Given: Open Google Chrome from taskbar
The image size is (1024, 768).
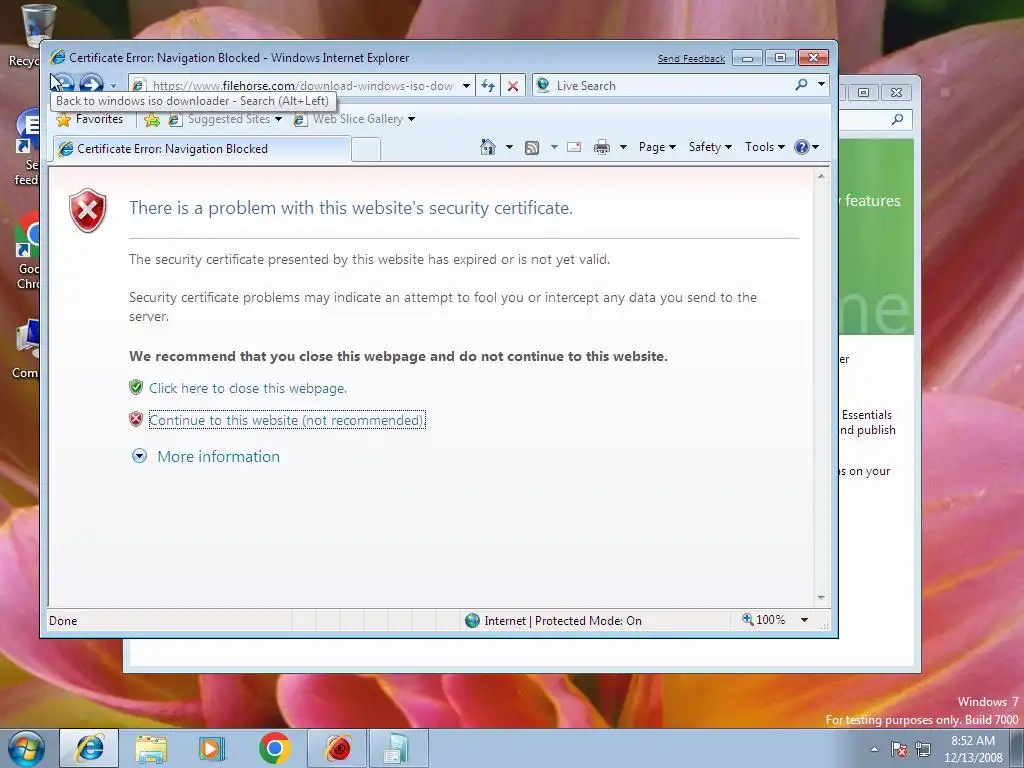Looking at the screenshot, I should (x=274, y=748).
